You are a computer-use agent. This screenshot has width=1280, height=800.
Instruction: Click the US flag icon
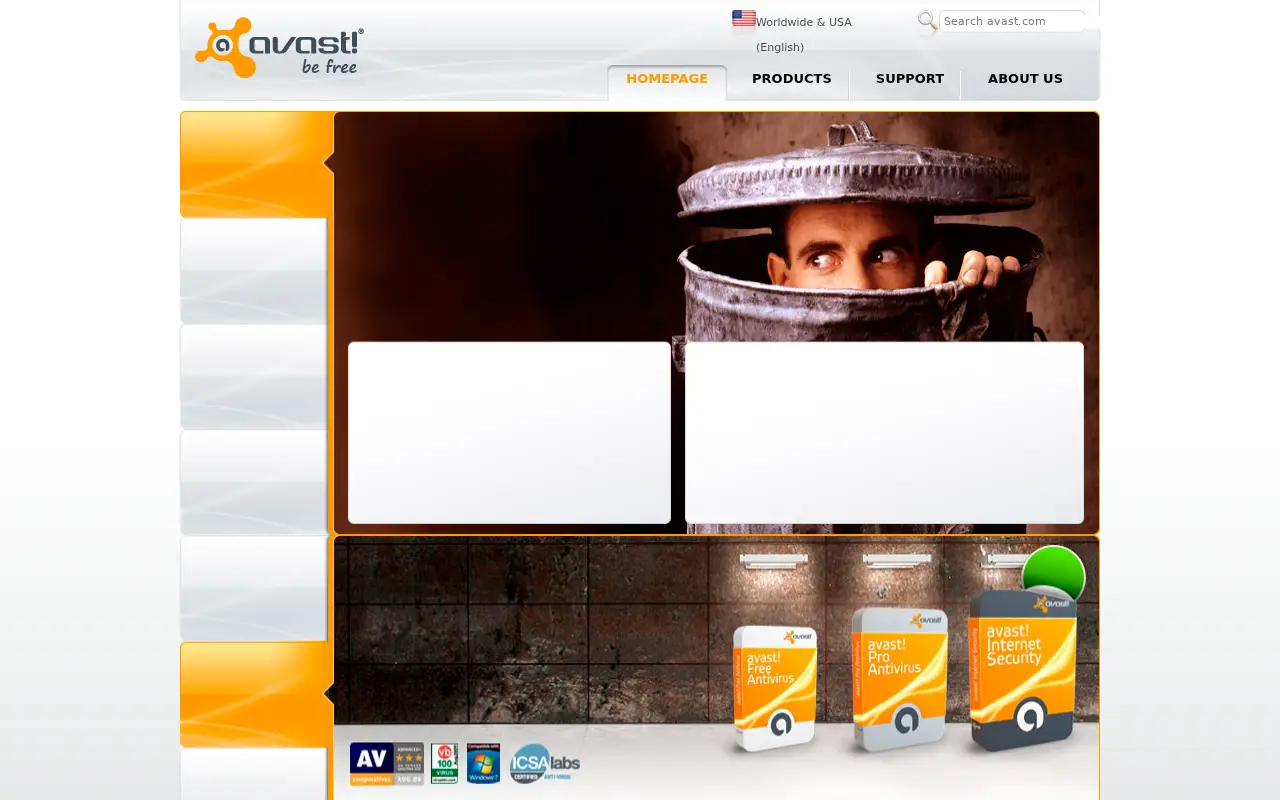[x=744, y=18]
